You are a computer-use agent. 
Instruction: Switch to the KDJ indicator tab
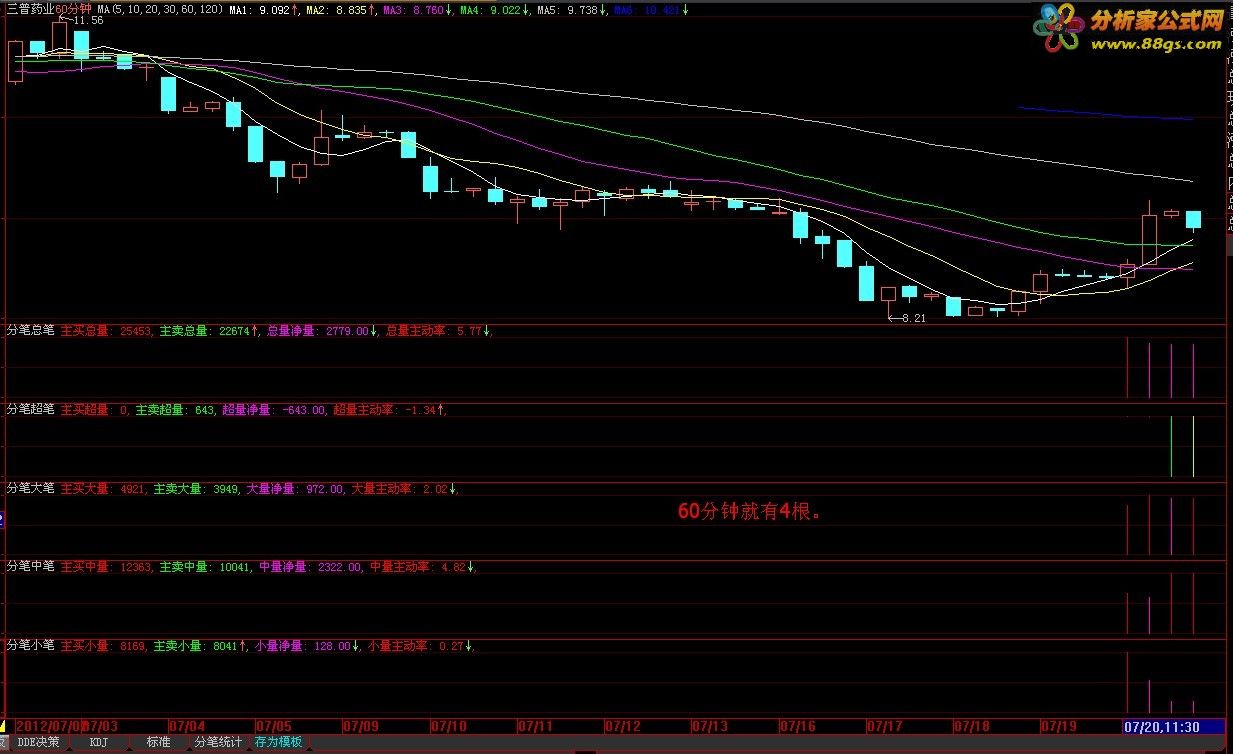click(98, 743)
